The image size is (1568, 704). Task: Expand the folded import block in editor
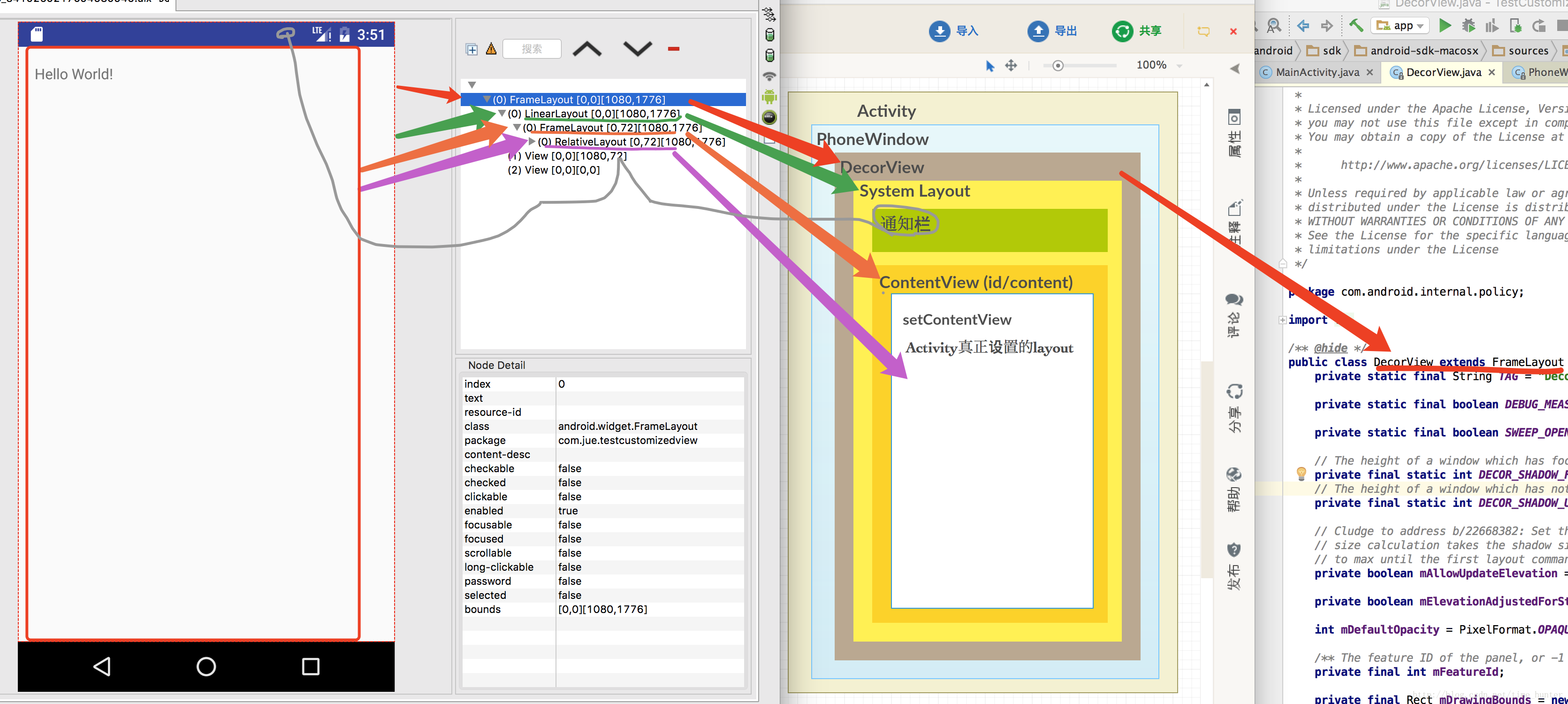coord(1283,321)
